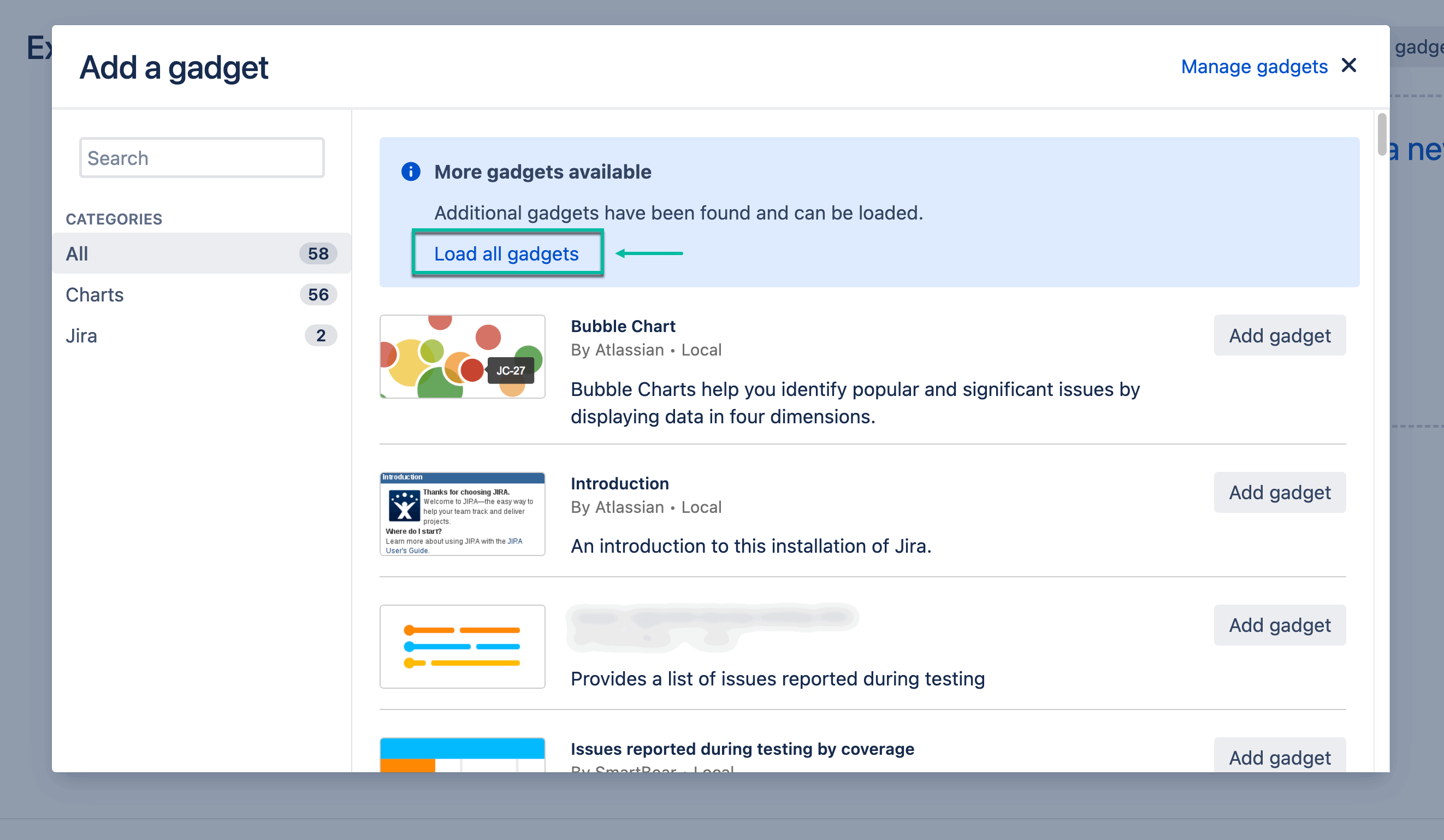This screenshot has width=1444, height=840.
Task: Focus the gadget Search field
Action: (x=202, y=158)
